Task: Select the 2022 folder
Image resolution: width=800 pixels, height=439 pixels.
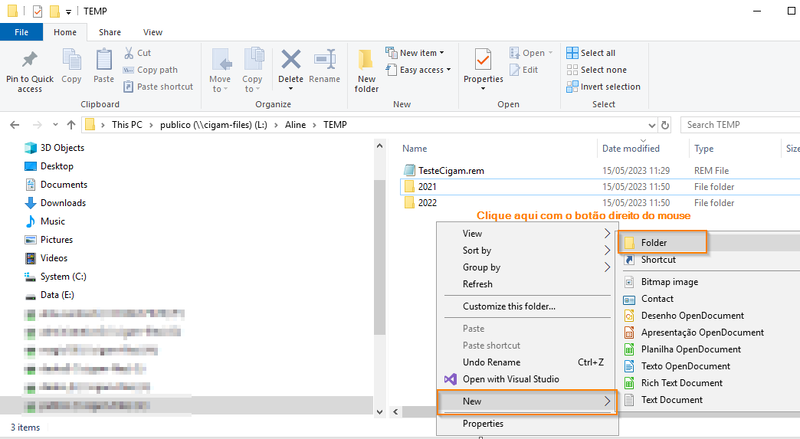Action: [x=420, y=203]
